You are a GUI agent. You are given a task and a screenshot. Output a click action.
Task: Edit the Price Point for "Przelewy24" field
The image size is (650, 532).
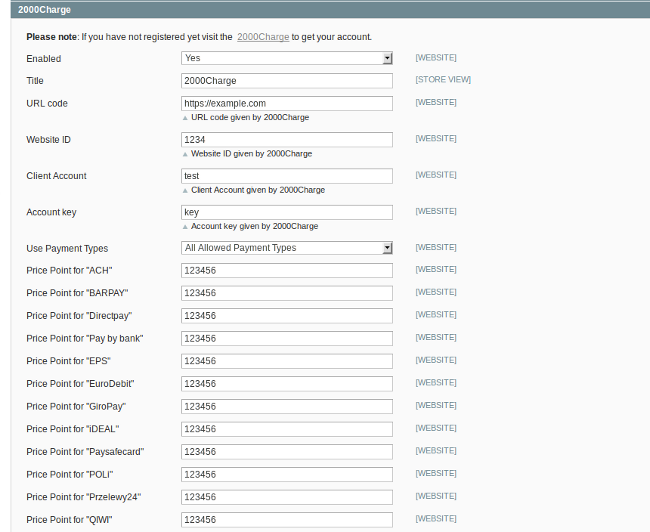coord(286,497)
